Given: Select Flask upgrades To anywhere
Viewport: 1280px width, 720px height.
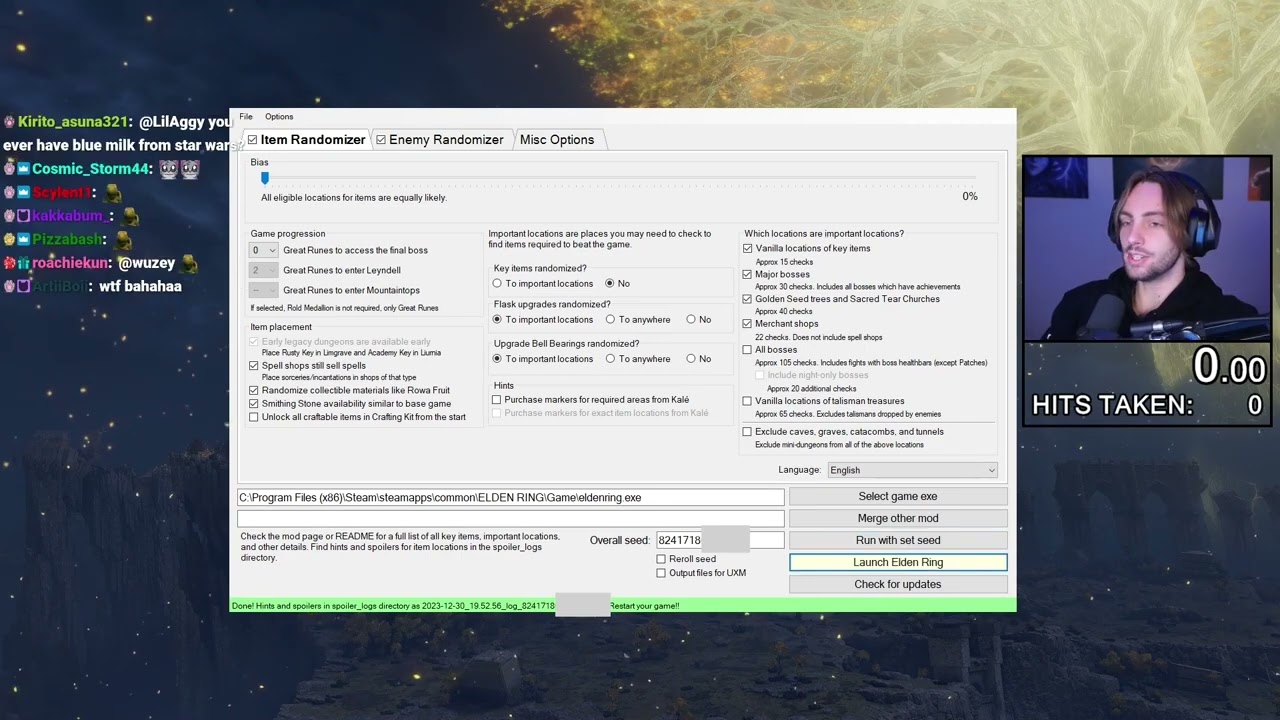Looking at the screenshot, I should click(x=610, y=320).
